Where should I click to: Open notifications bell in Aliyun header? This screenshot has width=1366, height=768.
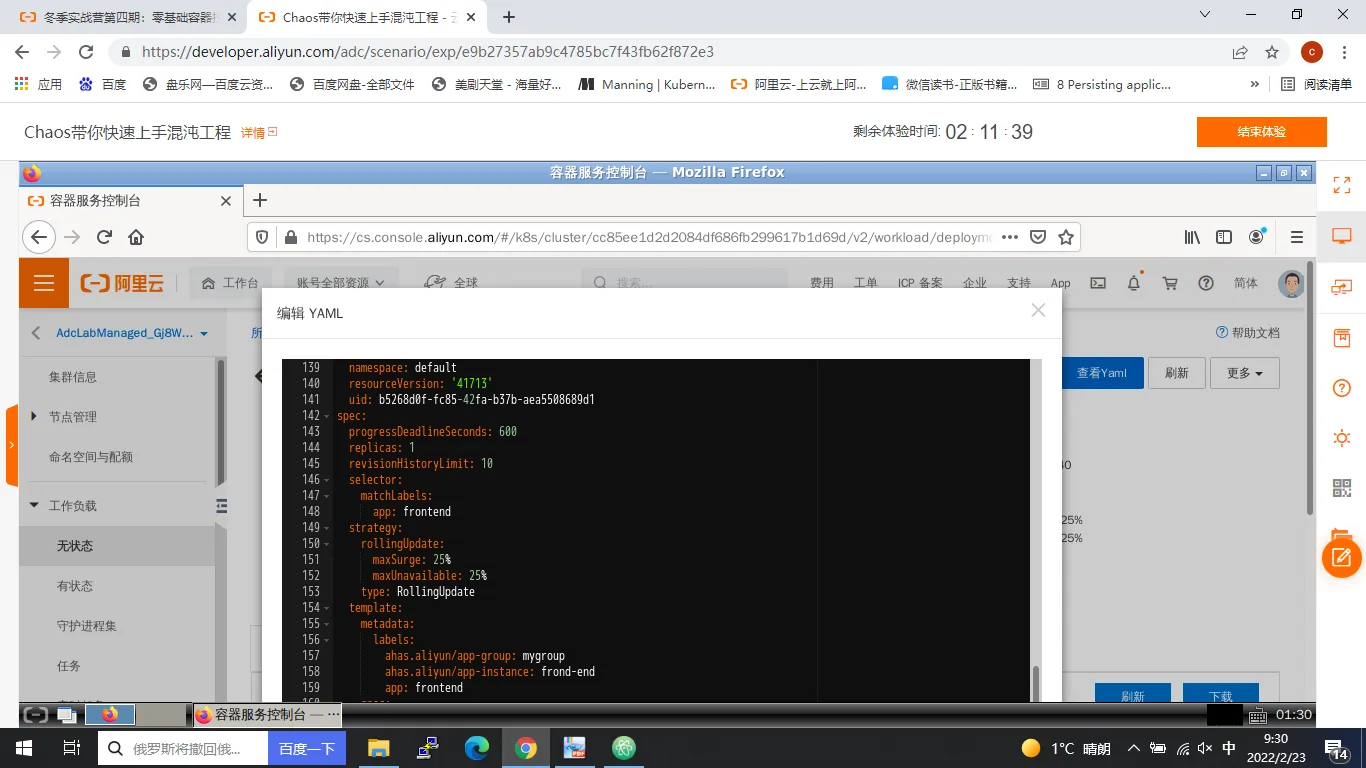point(1134,283)
